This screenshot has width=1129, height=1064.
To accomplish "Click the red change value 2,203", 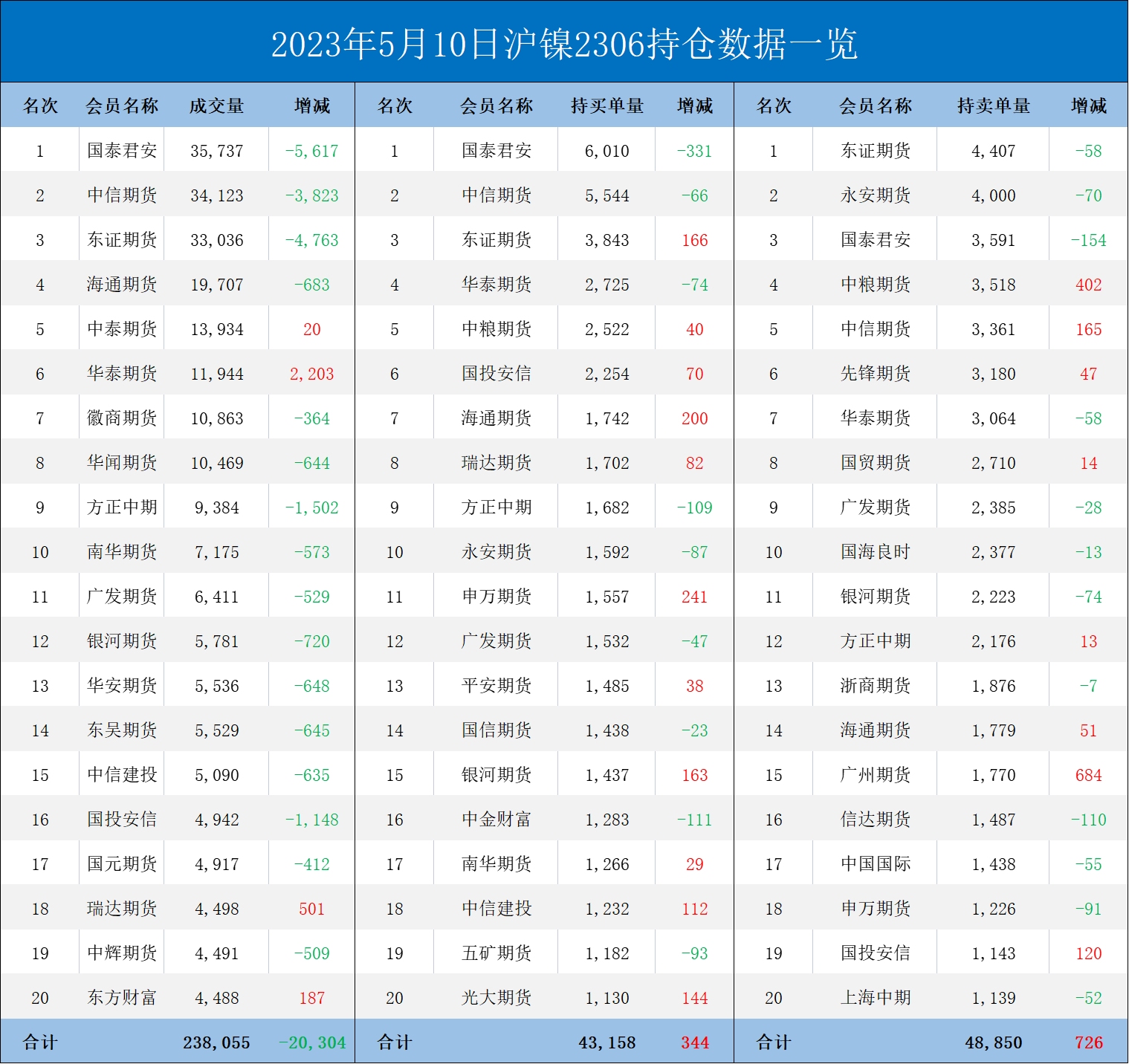I will [x=311, y=374].
